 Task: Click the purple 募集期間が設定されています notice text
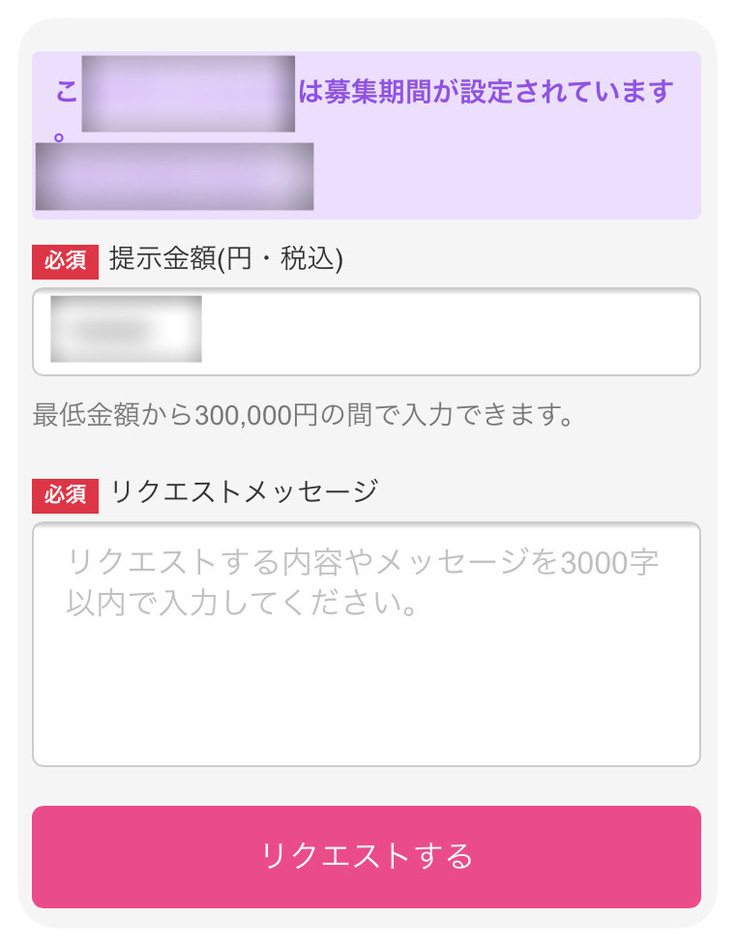pos(485,92)
